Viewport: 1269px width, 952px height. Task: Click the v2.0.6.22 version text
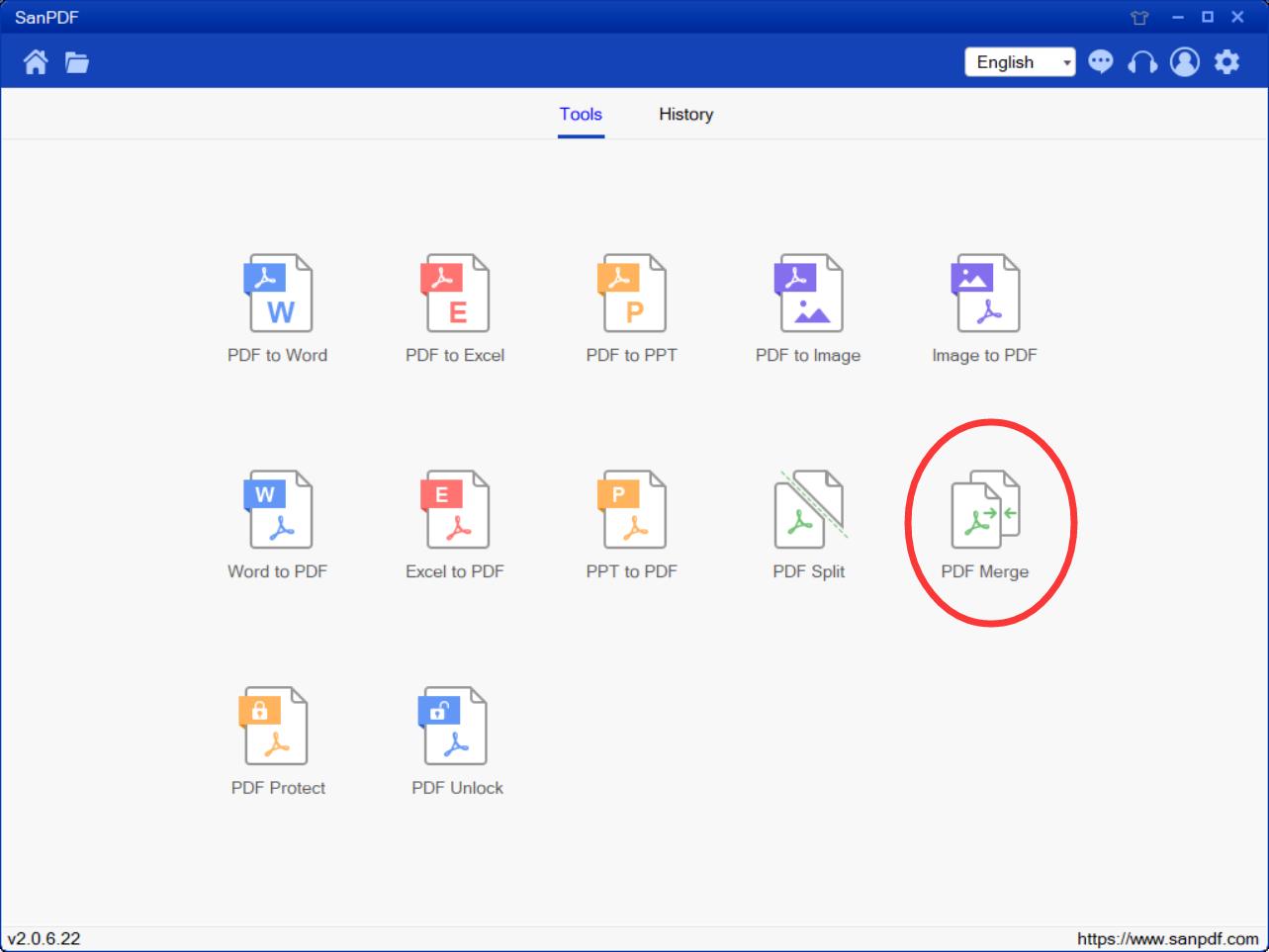[45, 939]
